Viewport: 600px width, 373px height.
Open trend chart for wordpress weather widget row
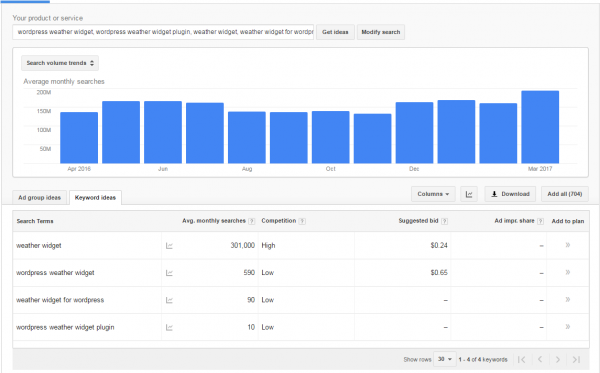point(169,273)
